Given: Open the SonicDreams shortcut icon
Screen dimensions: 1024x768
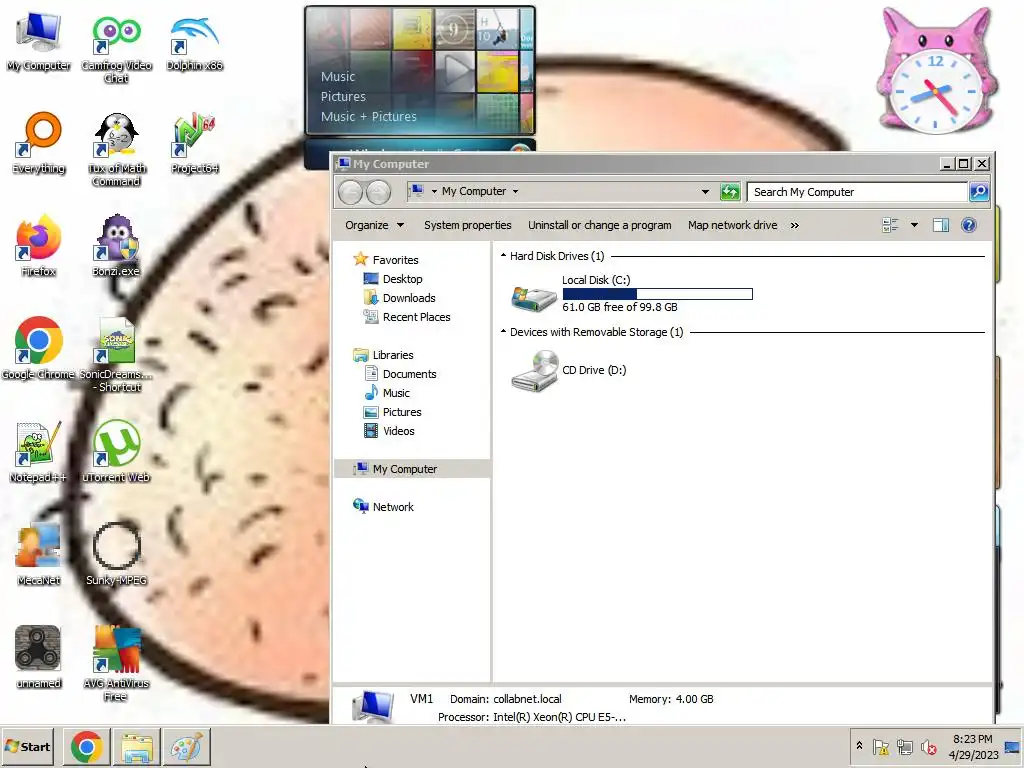Looking at the screenshot, I should pos(116,355).
